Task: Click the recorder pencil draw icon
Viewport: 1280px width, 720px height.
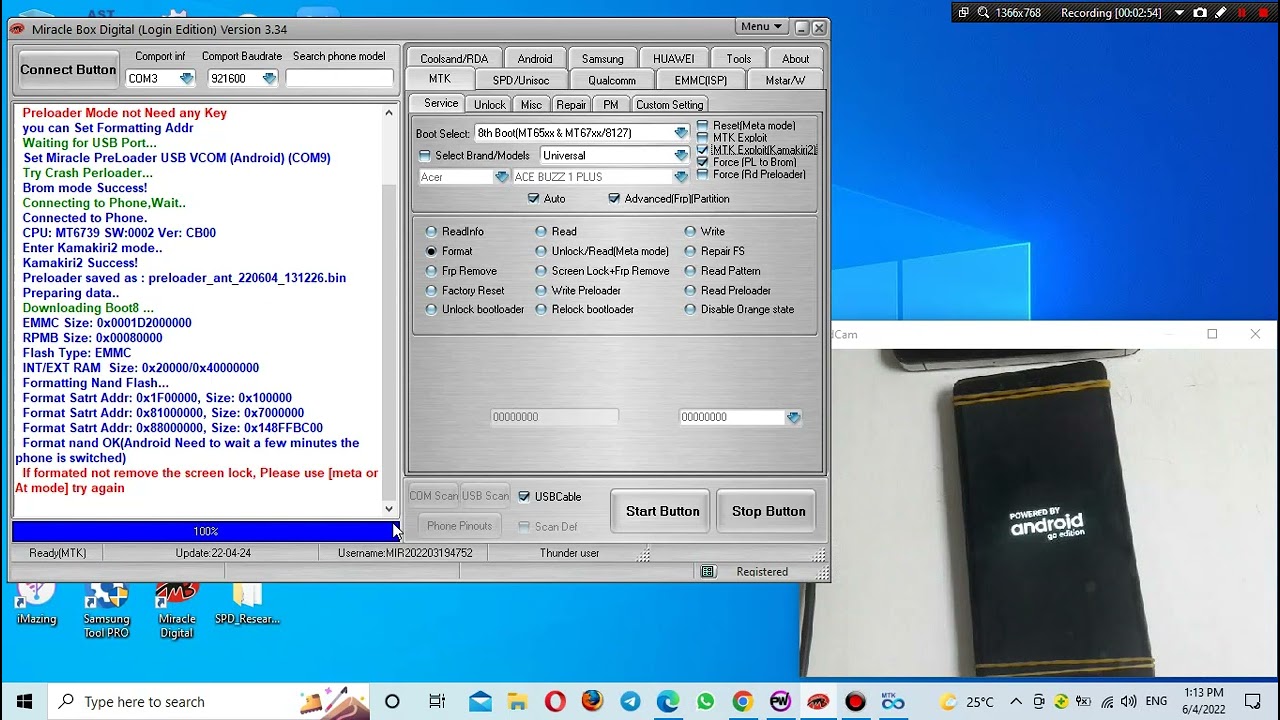Action: click(1221, 13)
